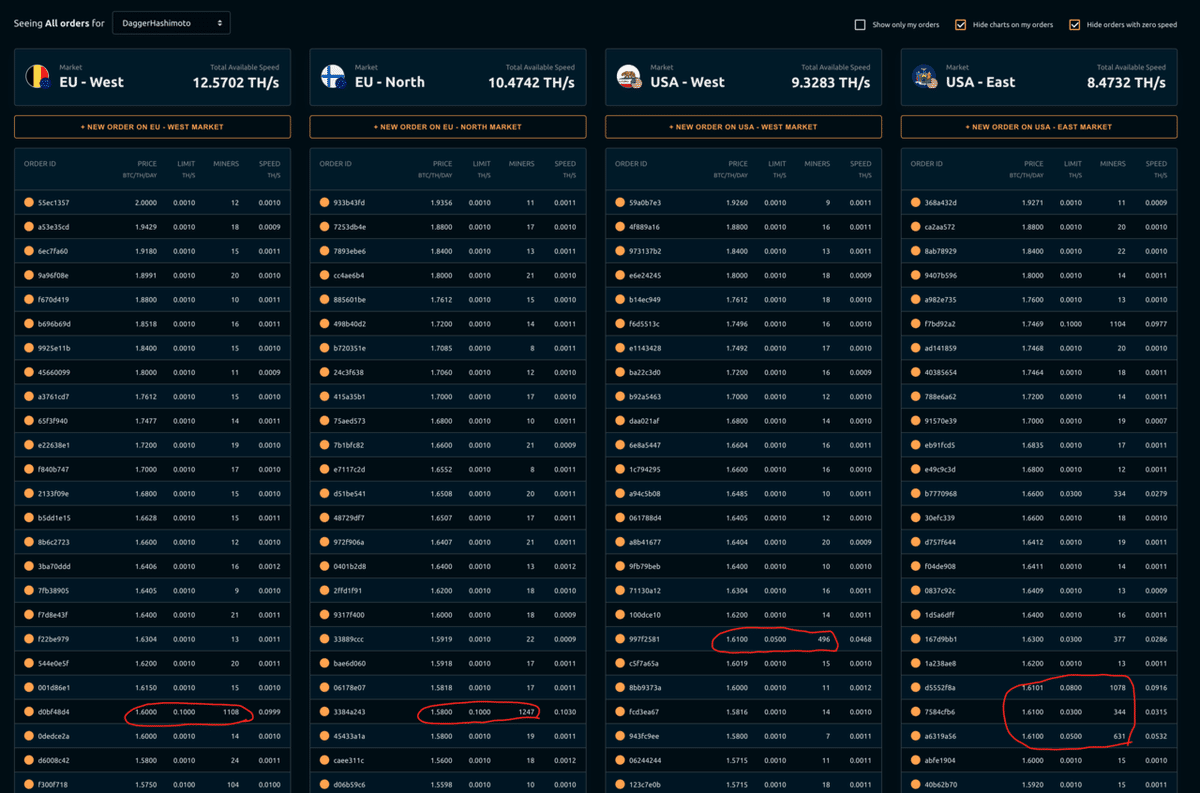Select order ID 45660099 in EU - West
Image resolution: width=1200 pixels, height=793 pixels.
coord(54,372)
